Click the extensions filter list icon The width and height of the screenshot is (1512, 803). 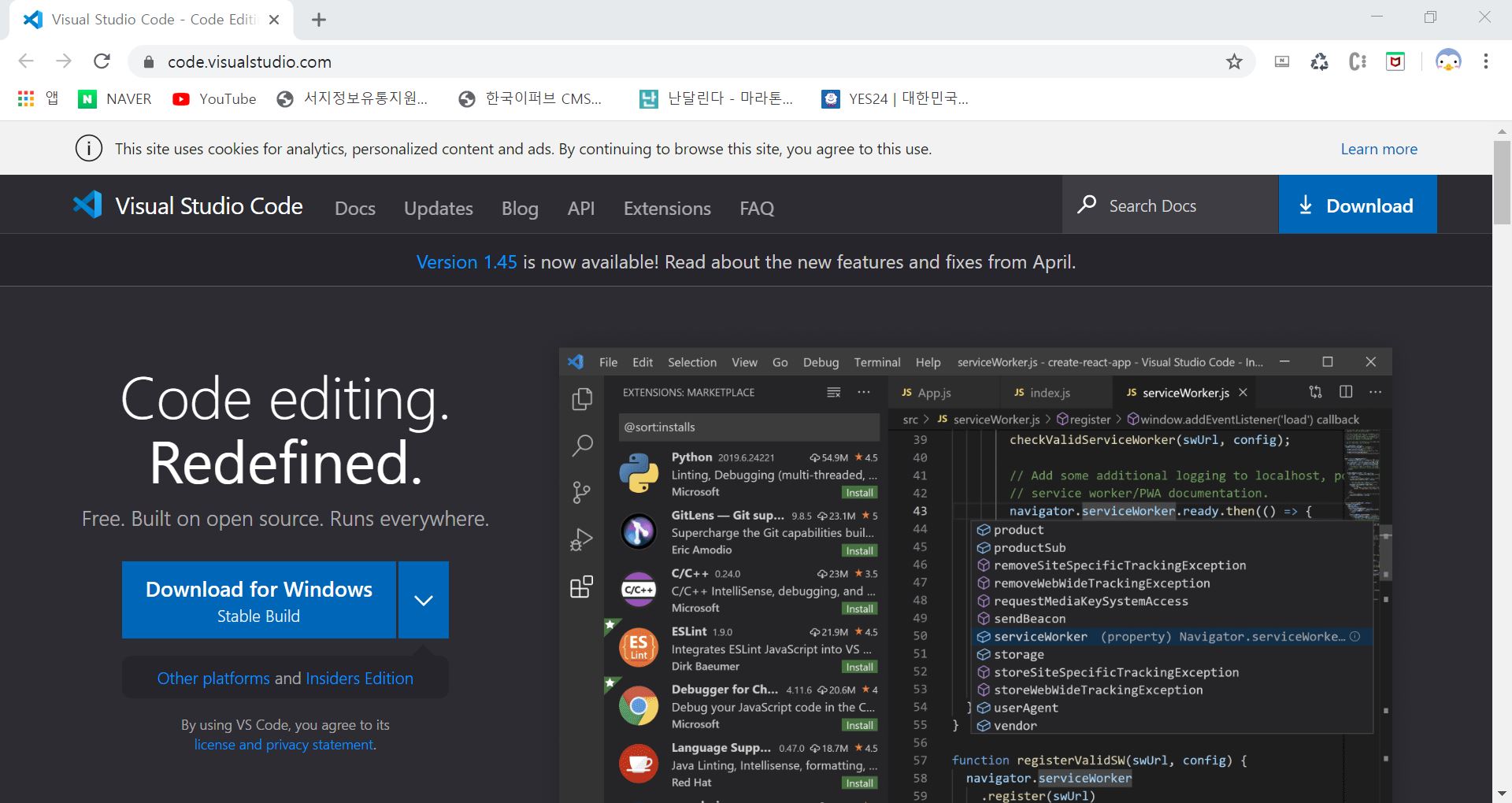[x=833, y=392]
